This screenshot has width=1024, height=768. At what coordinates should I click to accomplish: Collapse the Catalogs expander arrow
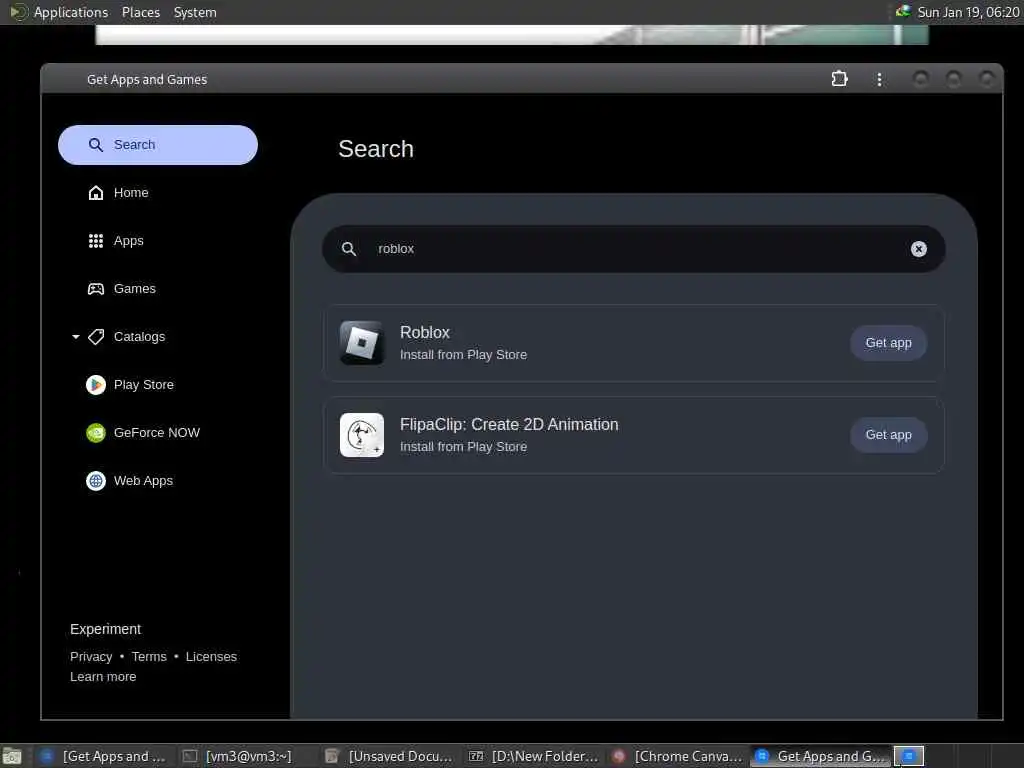coord(76,337)
